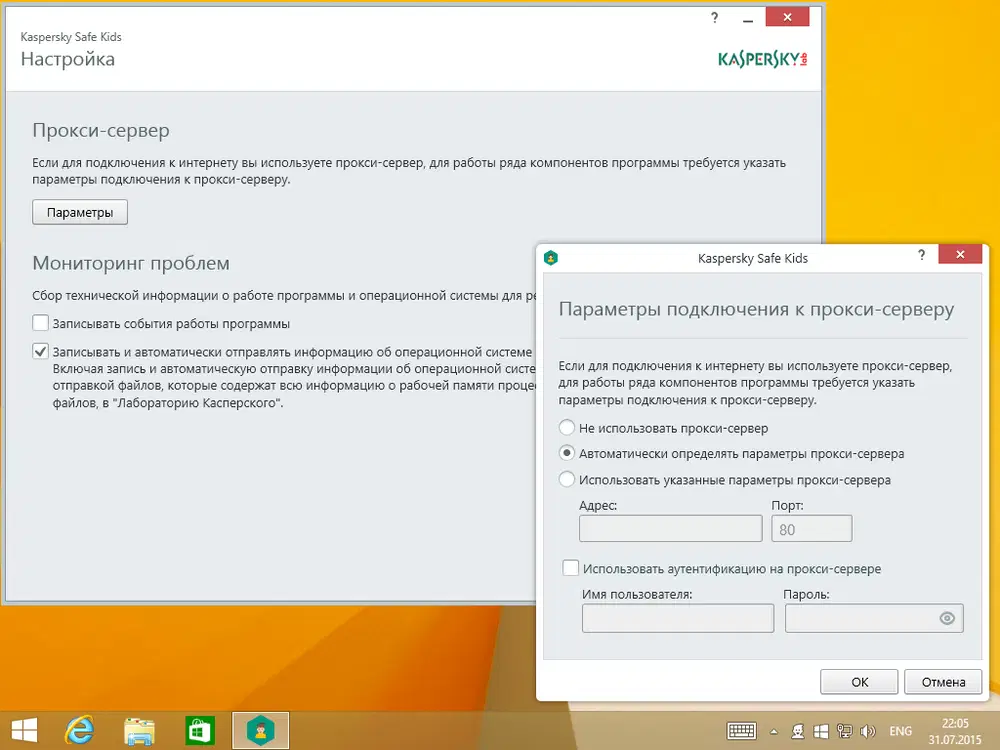The width and height of the screenshot is (1000, 750).
Task: Confirm dialog with OK button
Action: [859, 682]
